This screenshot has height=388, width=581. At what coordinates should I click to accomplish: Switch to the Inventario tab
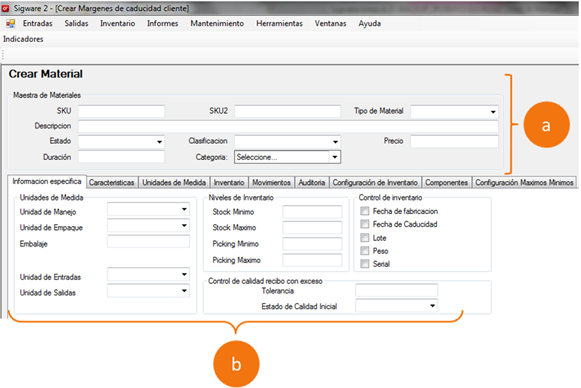click(x=229, y=182)
